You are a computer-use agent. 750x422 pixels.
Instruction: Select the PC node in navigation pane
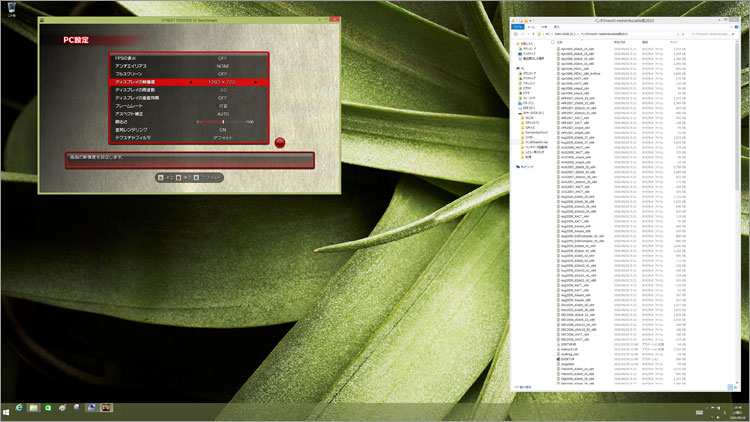522,68
